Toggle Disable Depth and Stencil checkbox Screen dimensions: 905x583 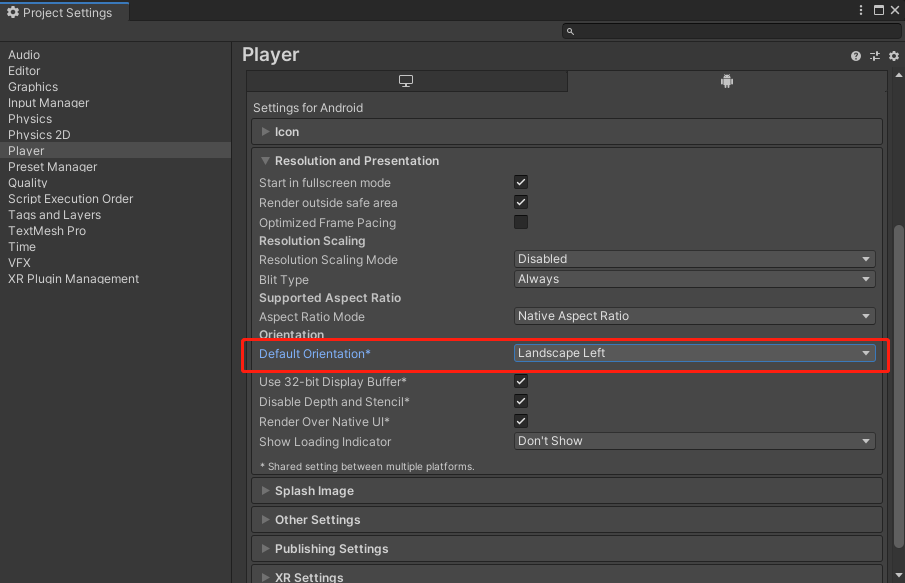(x=521, y=401)
